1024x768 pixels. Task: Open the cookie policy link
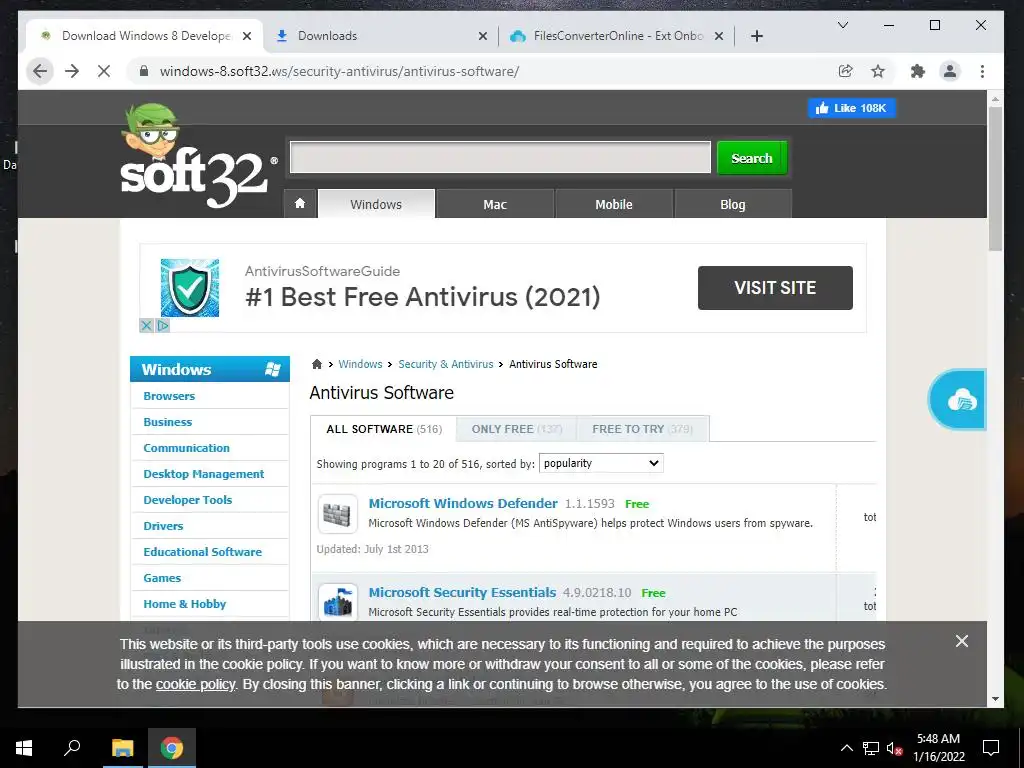(195, 684)
